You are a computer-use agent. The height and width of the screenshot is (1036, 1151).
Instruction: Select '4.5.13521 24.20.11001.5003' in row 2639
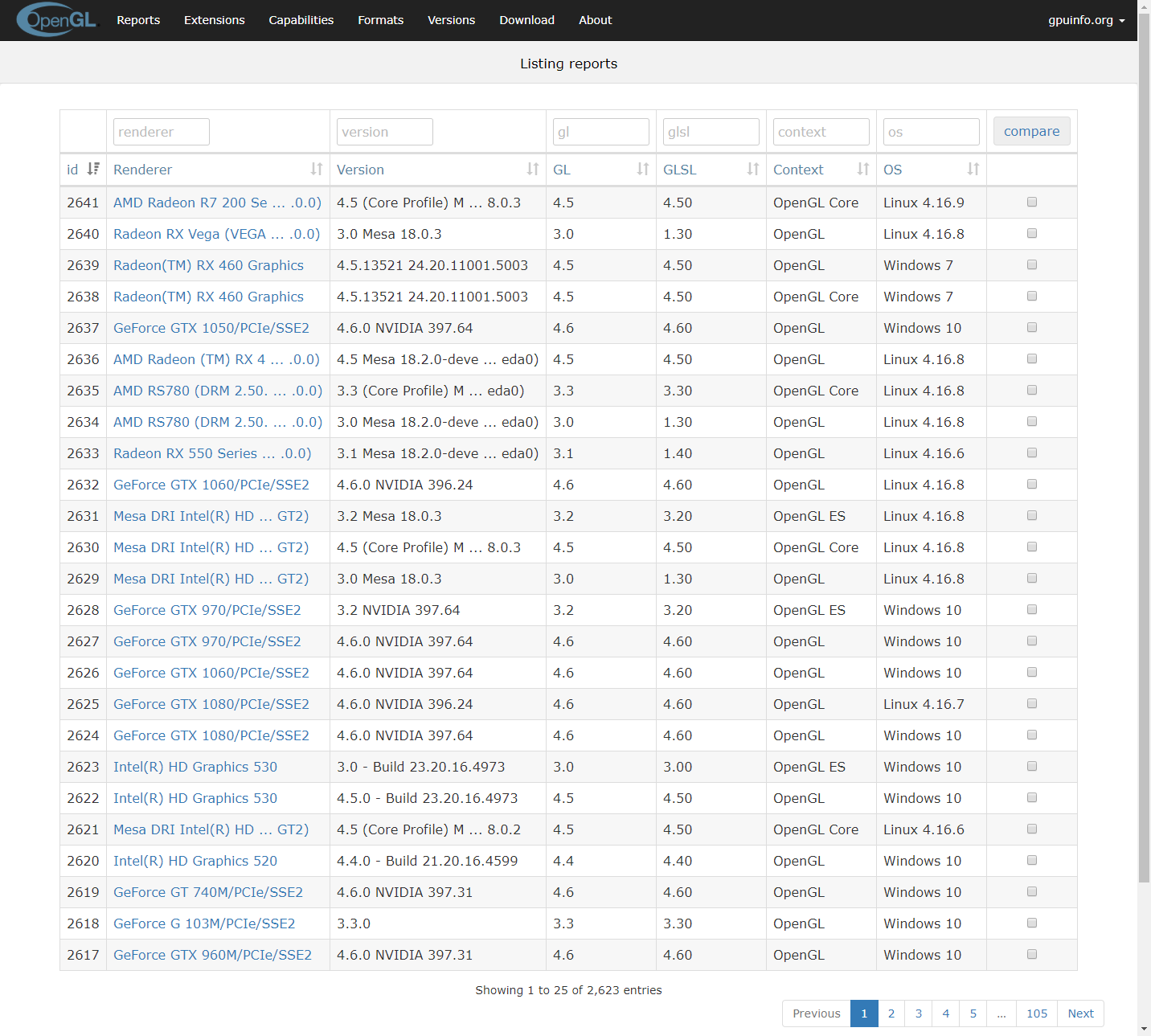[432, 265]
